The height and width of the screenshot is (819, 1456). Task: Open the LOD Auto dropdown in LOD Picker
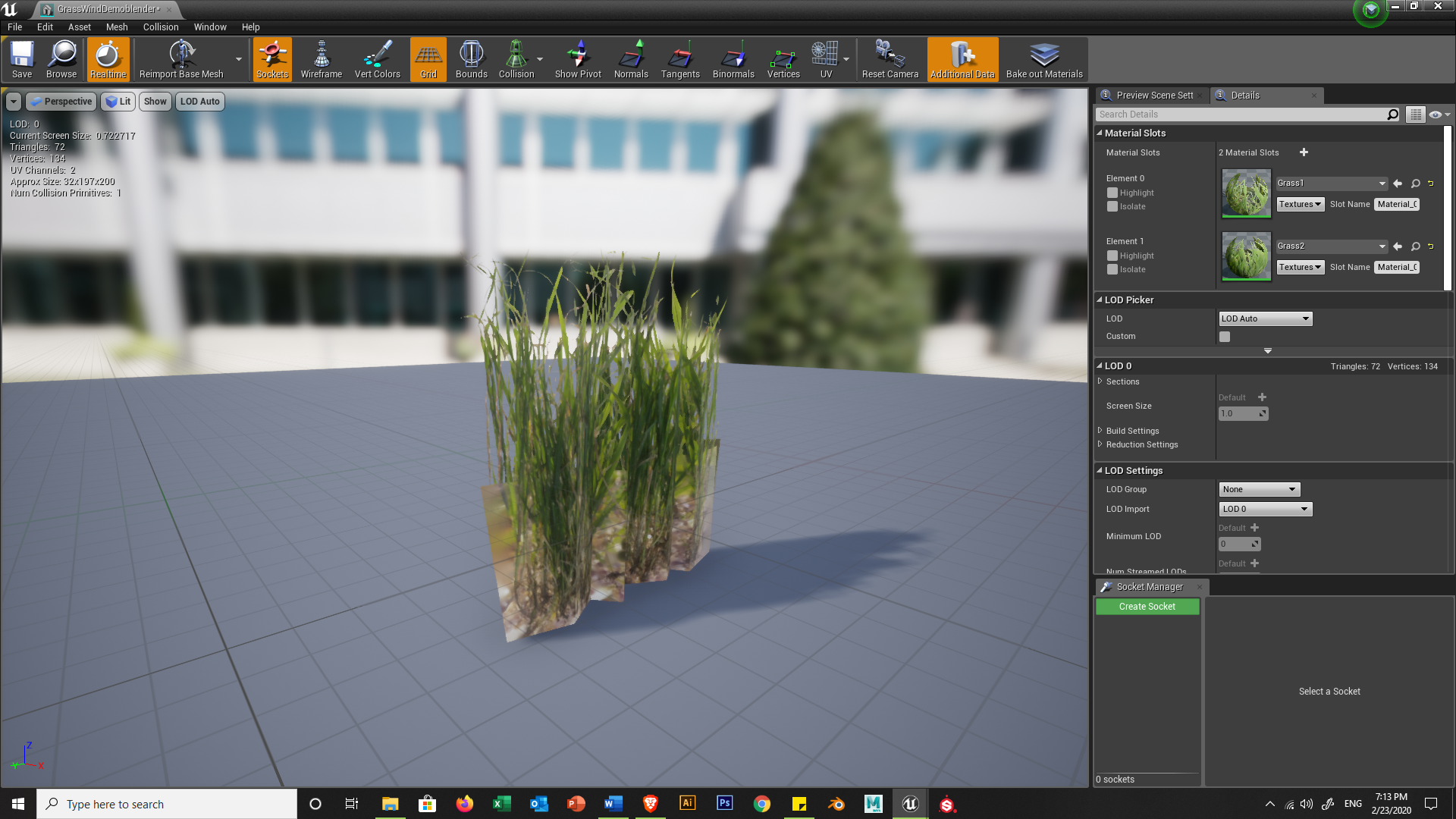pos(1265,318)
